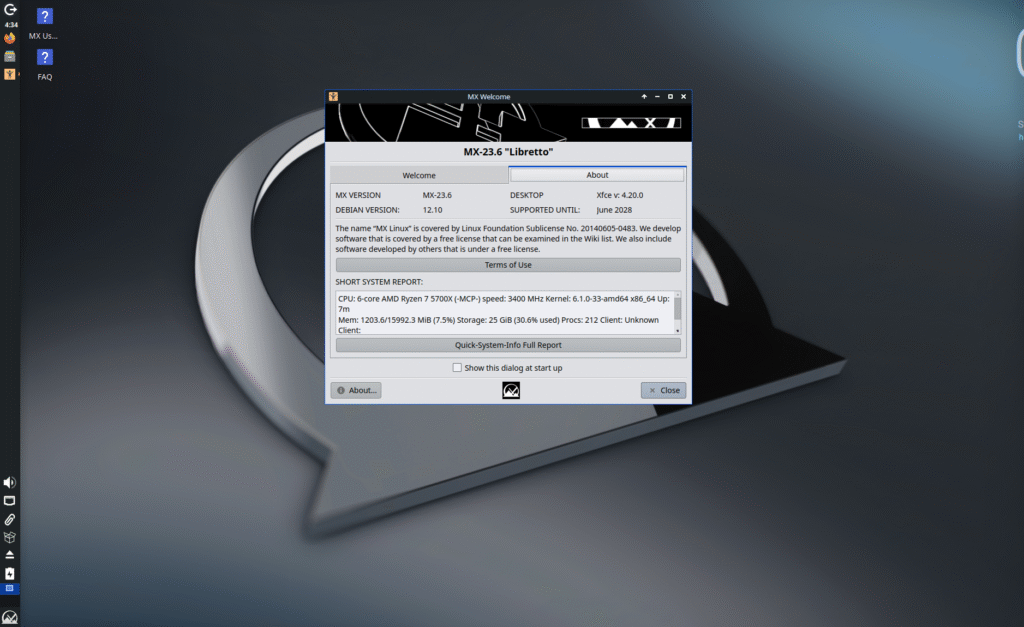Click the display icon in the panel tray

10,501
